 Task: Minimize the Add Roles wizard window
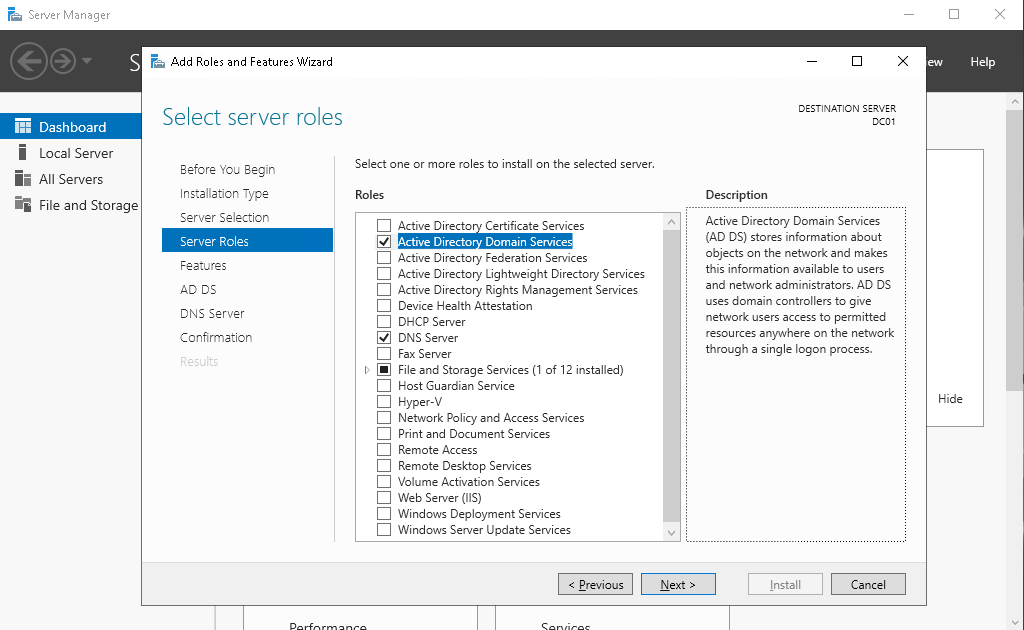[x=812, y=61]
